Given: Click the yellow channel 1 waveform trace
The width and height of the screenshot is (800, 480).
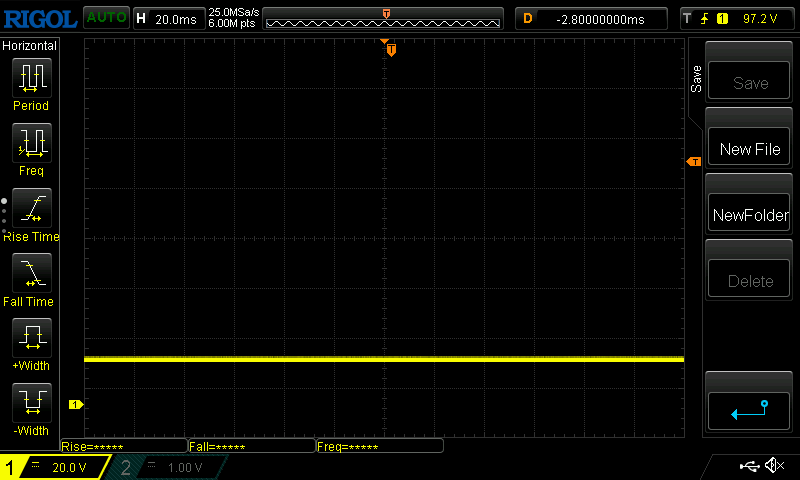Looking at the screenshot, I should pos(384,359).
